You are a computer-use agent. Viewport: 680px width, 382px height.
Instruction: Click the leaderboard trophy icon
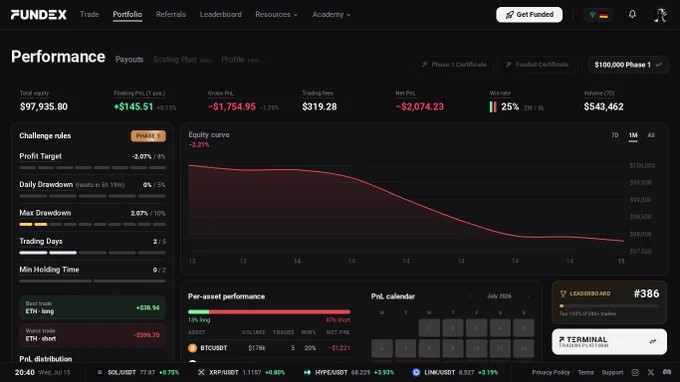(x=563, y=294)
